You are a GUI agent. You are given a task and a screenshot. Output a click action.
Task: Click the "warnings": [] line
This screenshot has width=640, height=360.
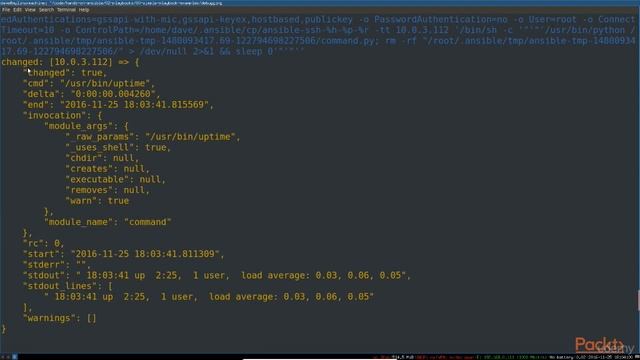click(x=60, y=318)
